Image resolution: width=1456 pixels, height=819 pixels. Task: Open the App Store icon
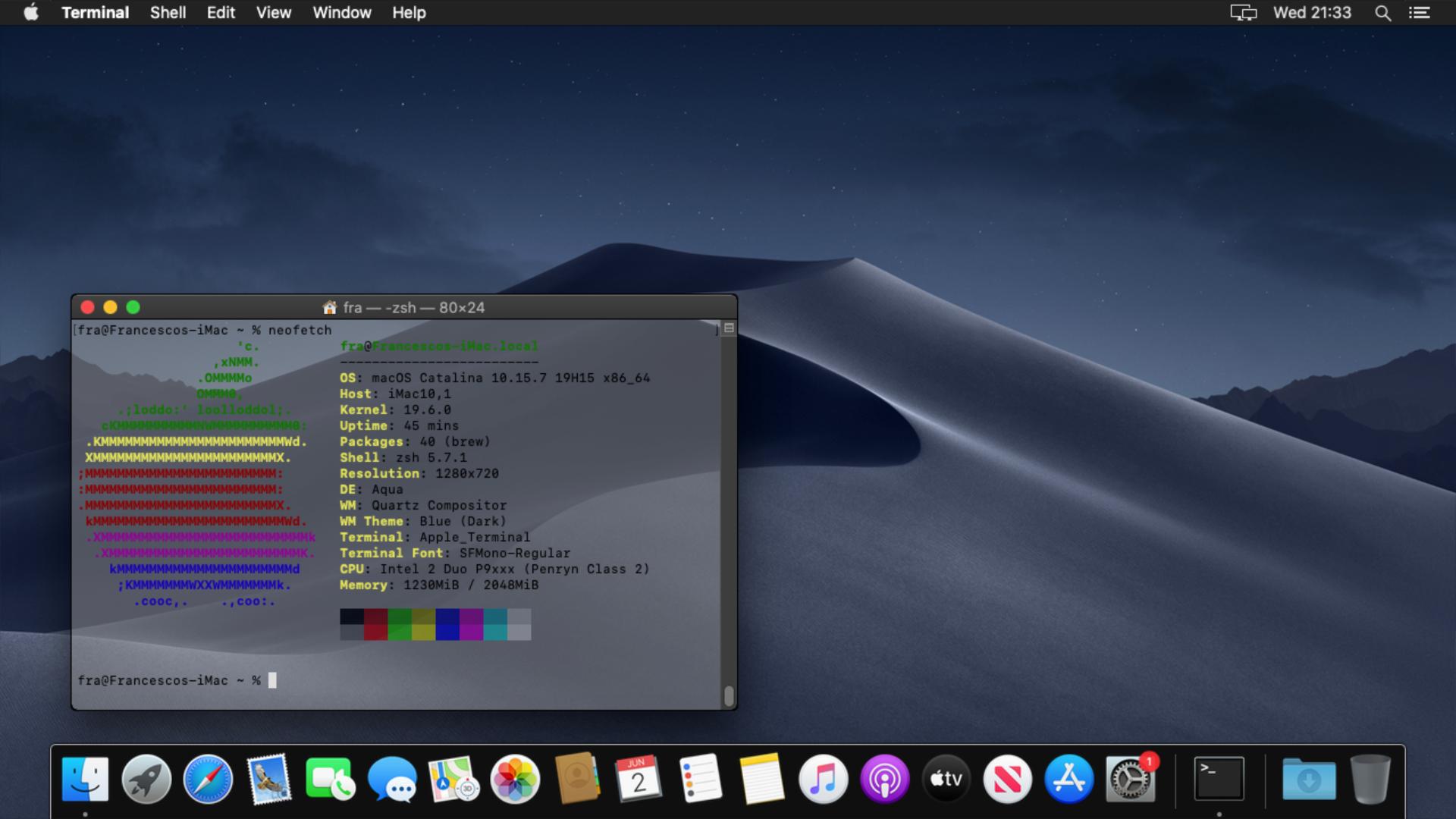point(1068,779)
